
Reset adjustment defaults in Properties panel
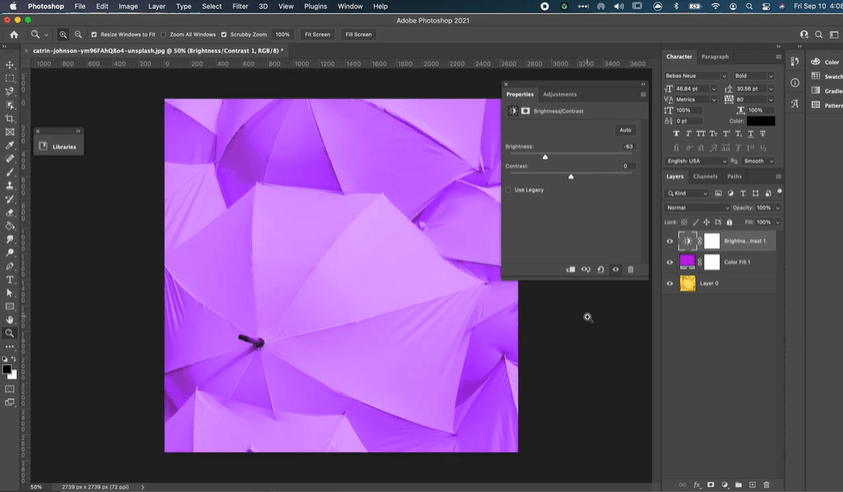601,269
